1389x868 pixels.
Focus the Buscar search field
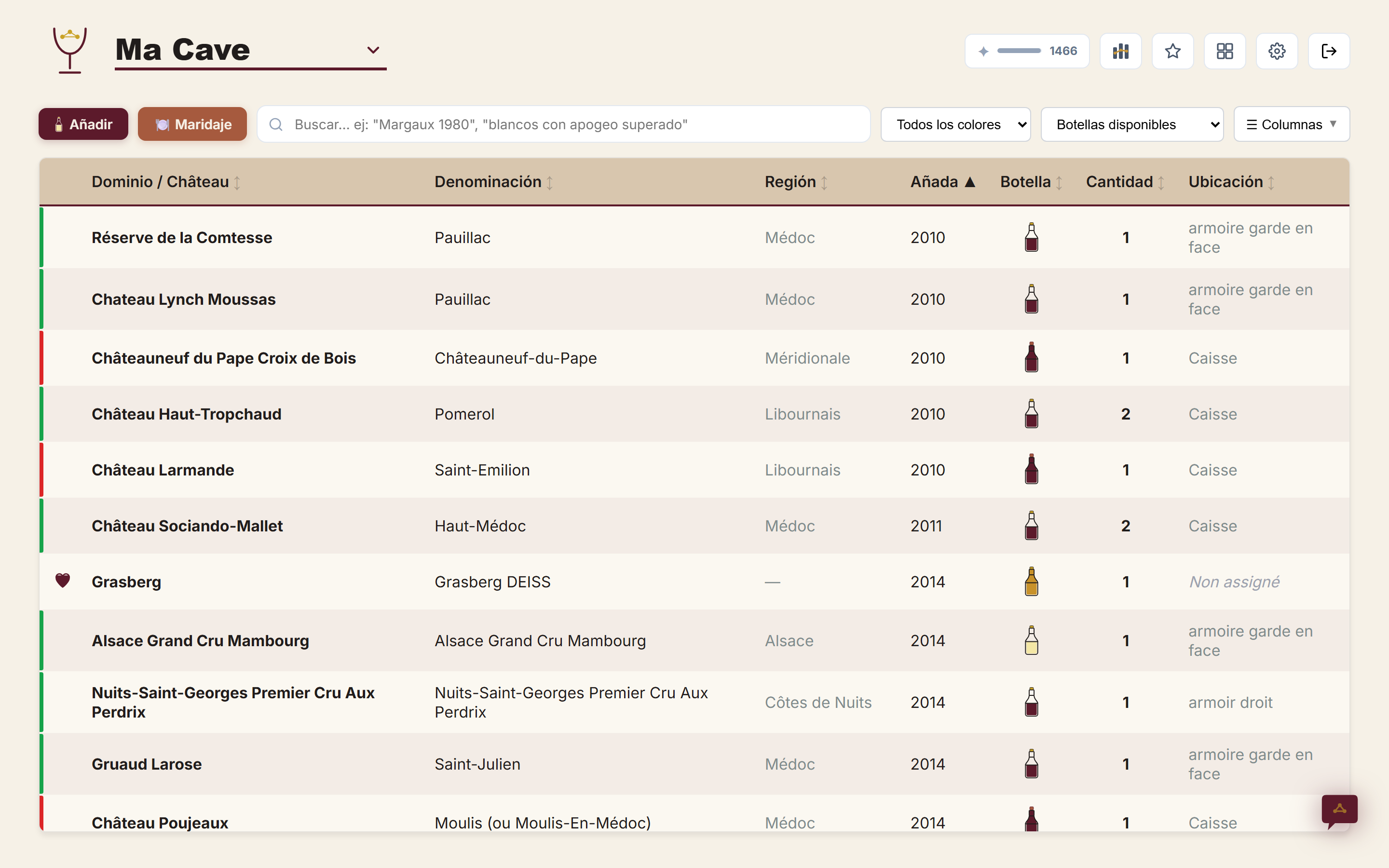[x=564, y=124]
